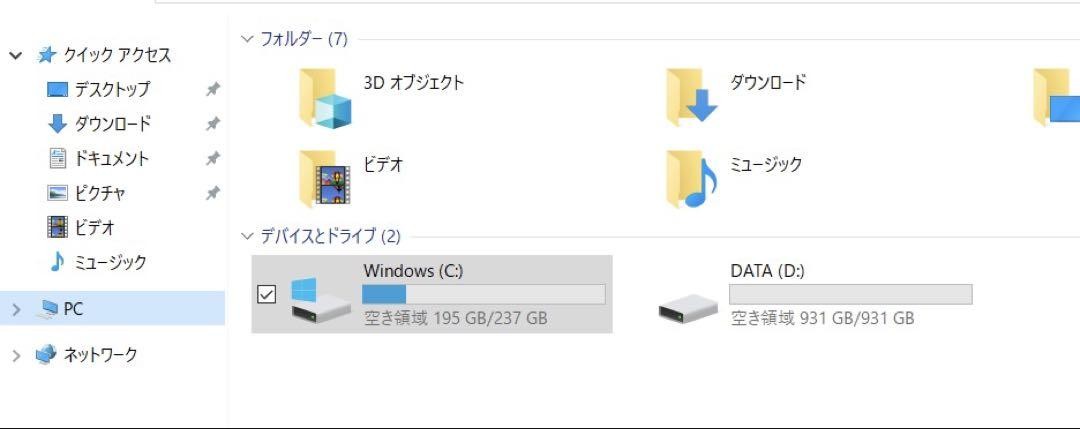Image resolution: width=1080 pixels, height=429 pixels.
Task: Expand the PC tree node
Action: [x=17, y=310]
